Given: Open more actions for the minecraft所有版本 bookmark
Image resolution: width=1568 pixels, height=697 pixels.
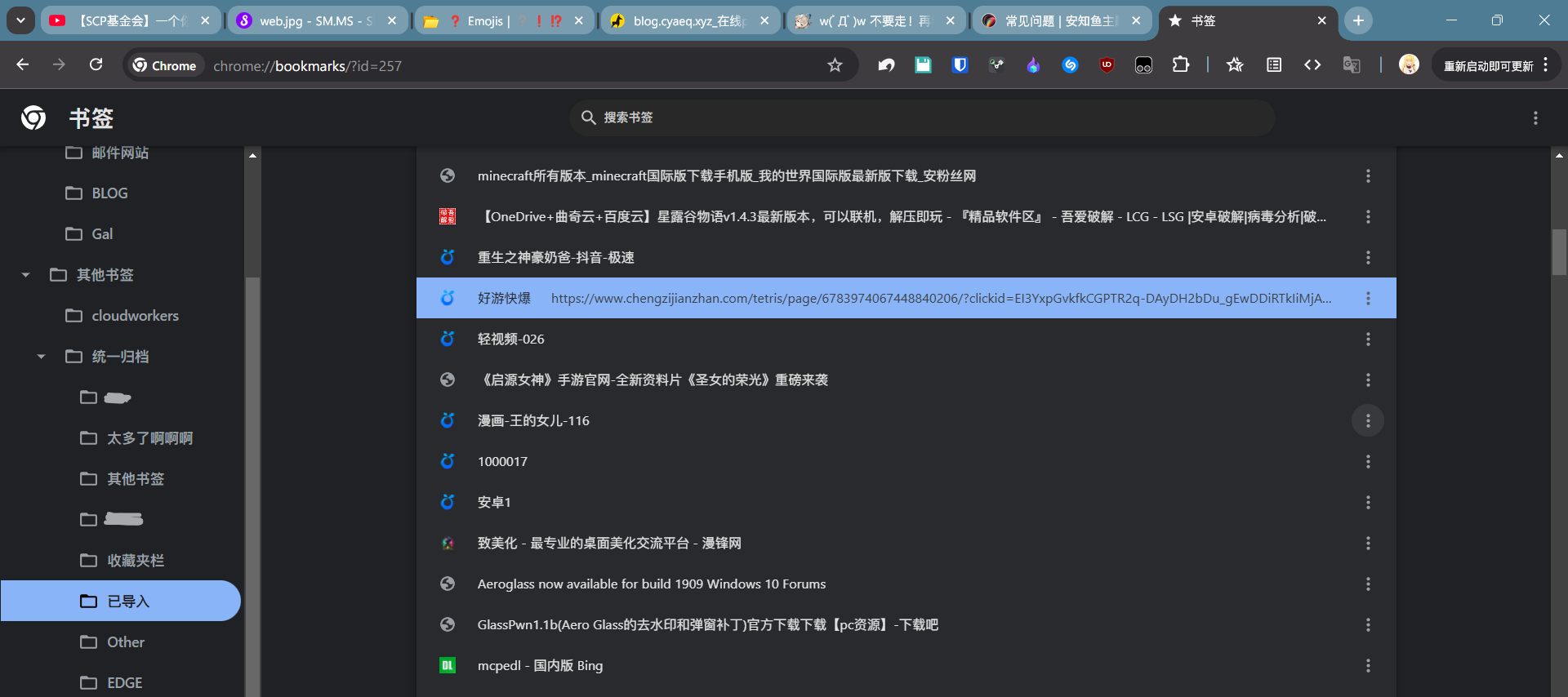Looking at the screenshot, I should [x=1368, y=176].
